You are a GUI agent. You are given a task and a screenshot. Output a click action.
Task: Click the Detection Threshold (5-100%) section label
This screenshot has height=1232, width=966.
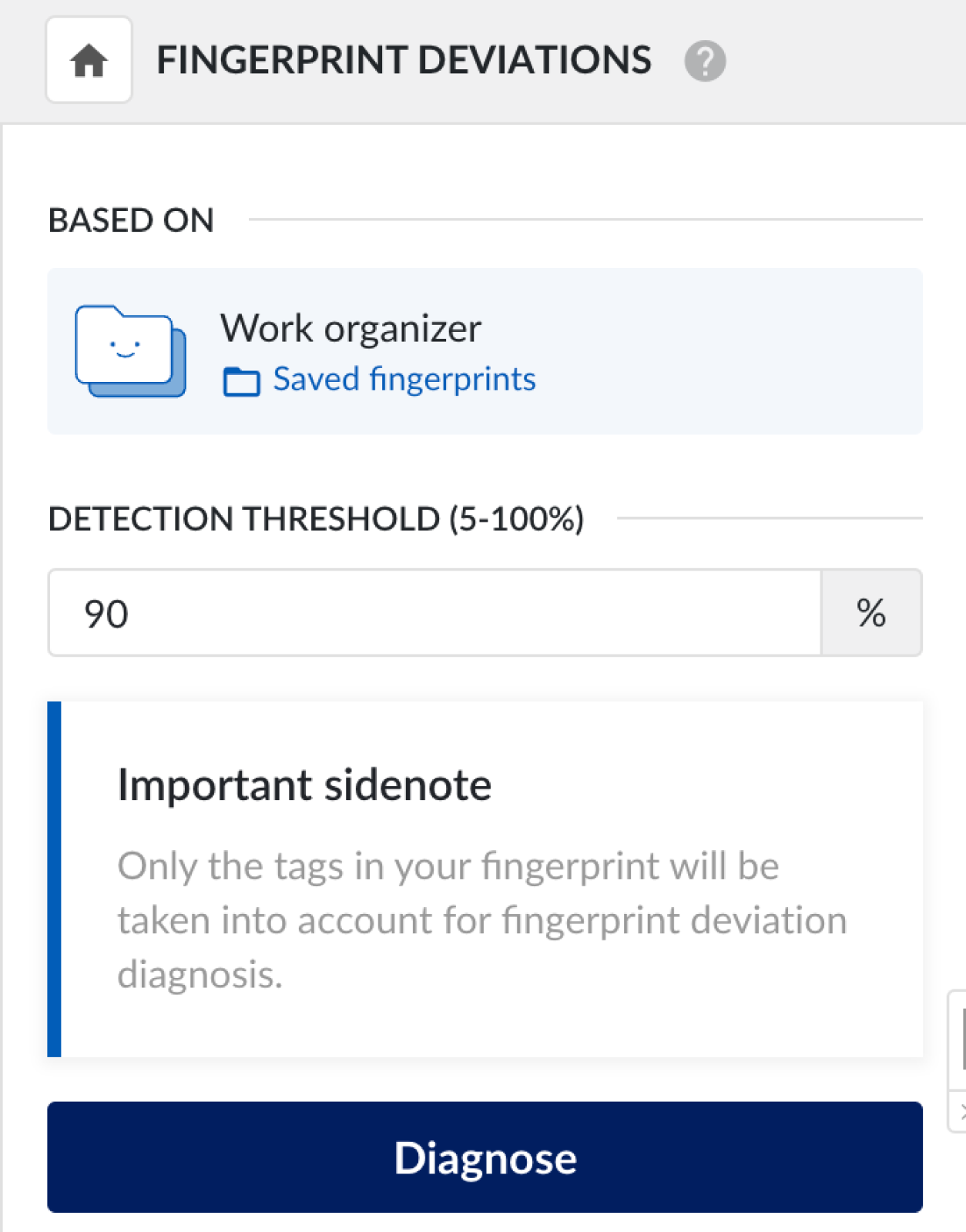(x=316, y=519)
